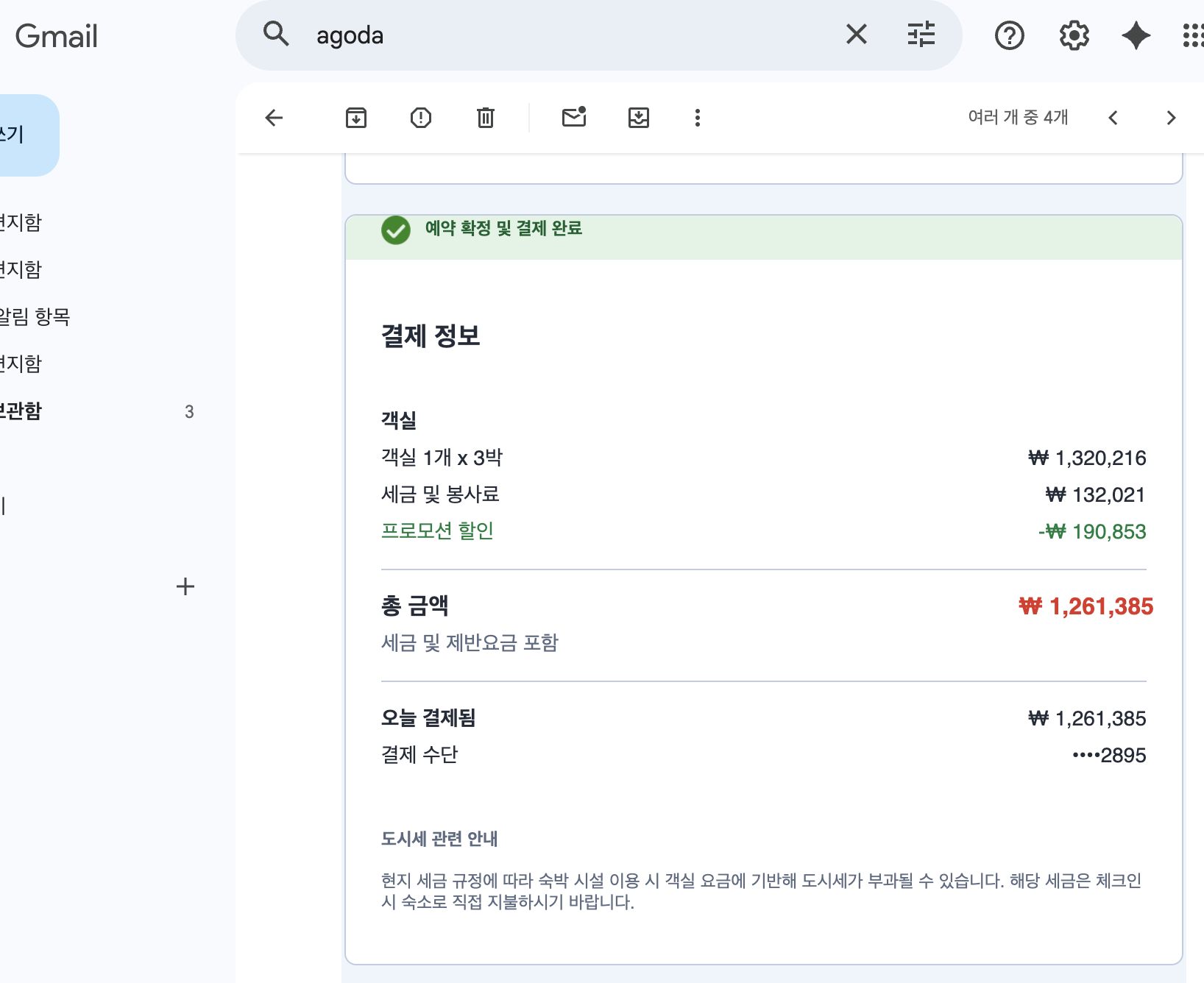
Task: Open the 알림 항목 sidebar folder
Action: click(x=35, y=316)
